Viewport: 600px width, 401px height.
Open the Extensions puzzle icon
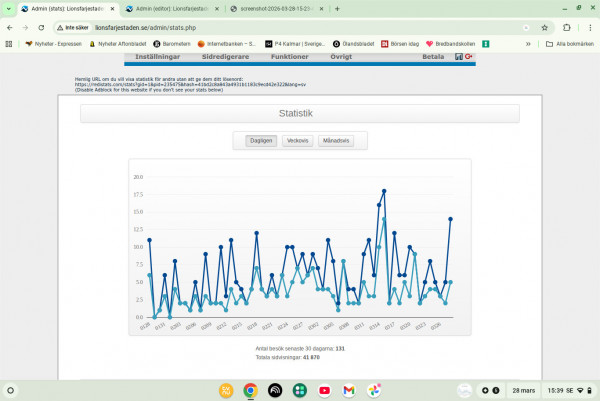point(566,28)
